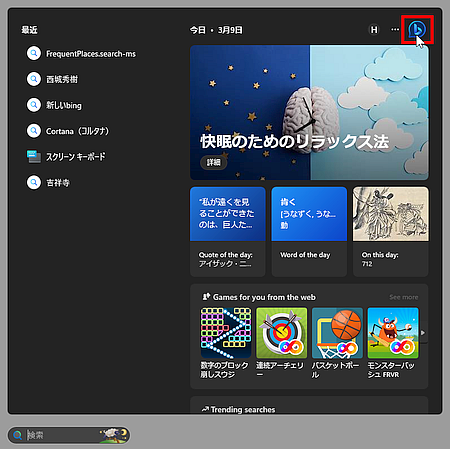Screen dimensions: 450x449
Task: Click search icon beside 西城秀樹
Action: pos(34,79)
